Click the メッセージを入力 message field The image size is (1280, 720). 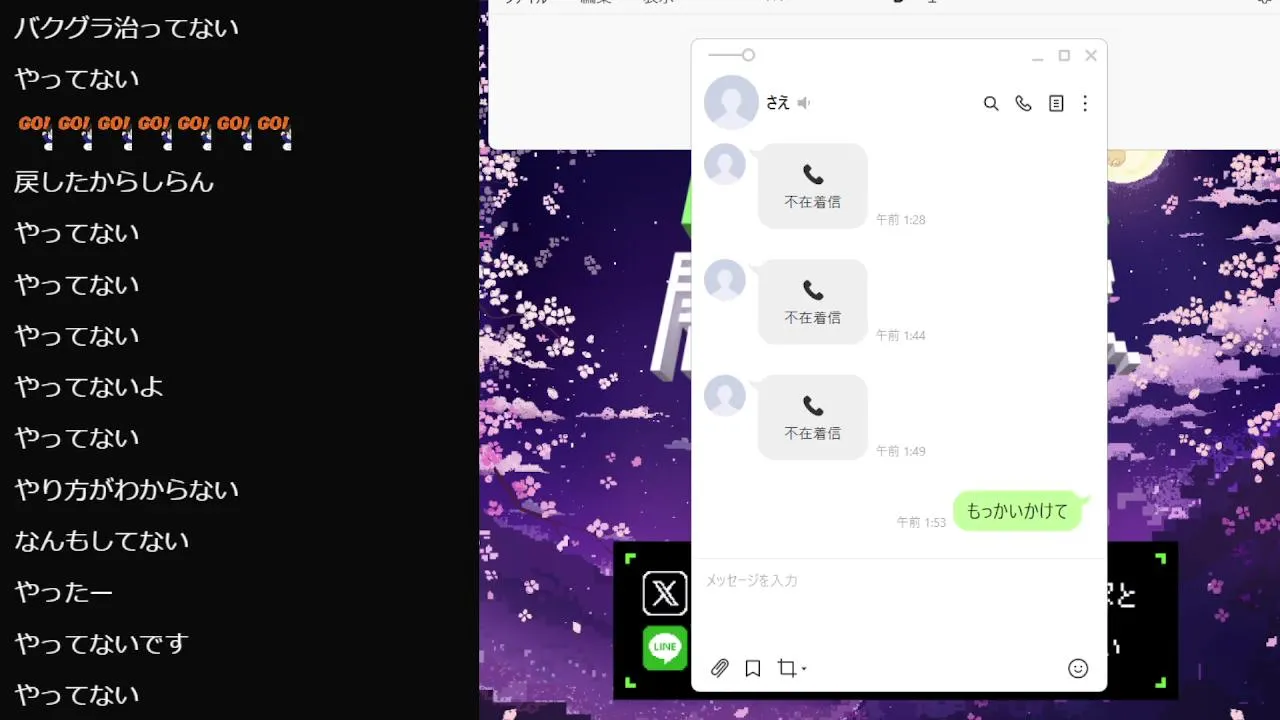899,605
